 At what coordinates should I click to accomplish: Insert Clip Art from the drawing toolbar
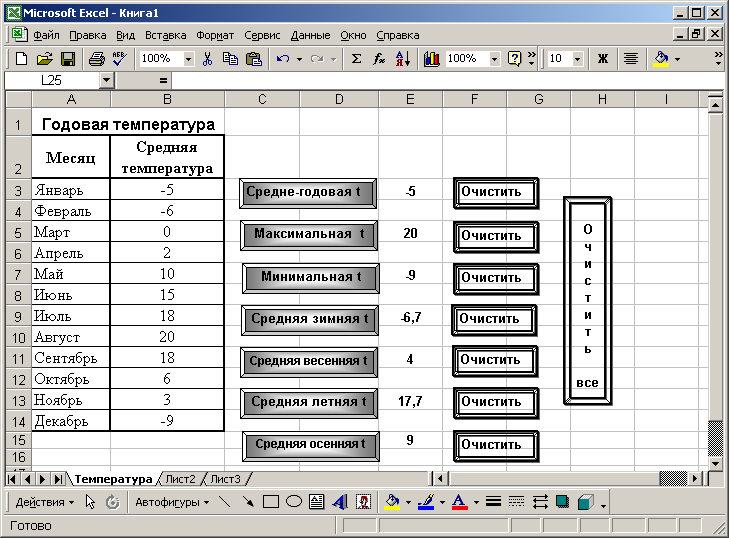click(x=363, y=502)
